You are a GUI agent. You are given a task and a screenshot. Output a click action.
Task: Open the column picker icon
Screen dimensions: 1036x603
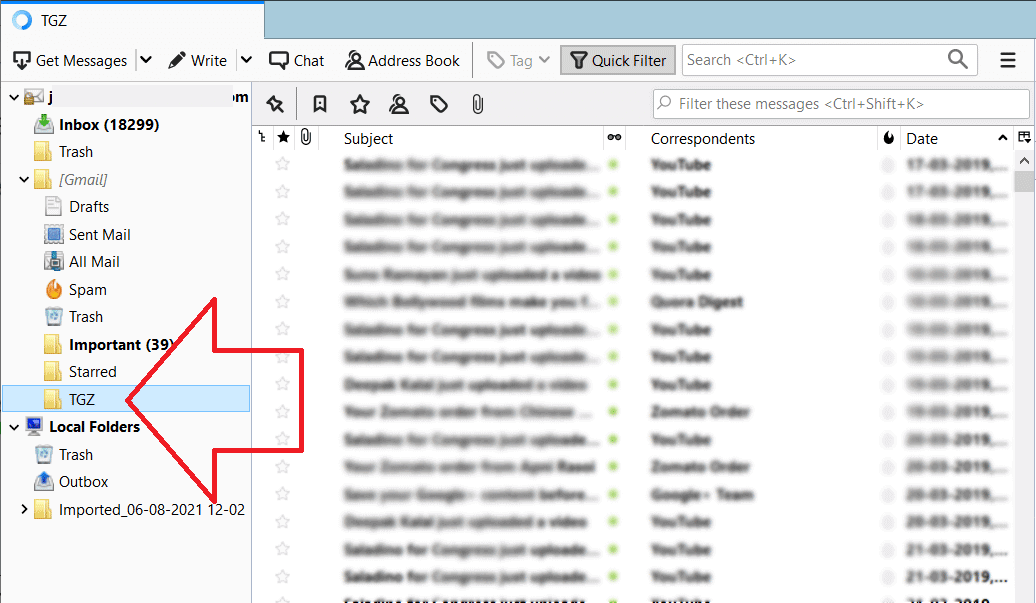1024,137
